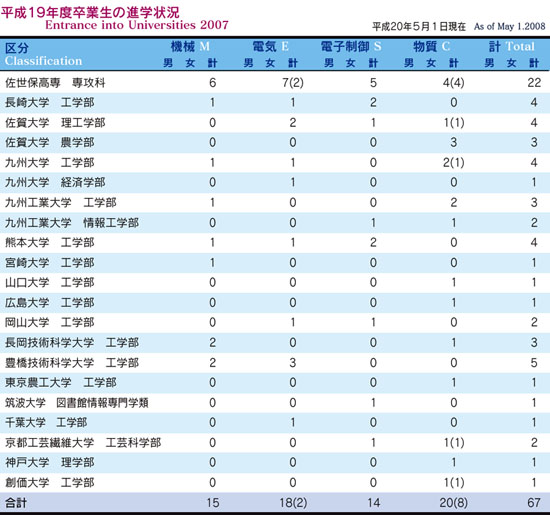Click the 物質 C column header
Screen dimensions: 550x515
(x=431, y=46)
